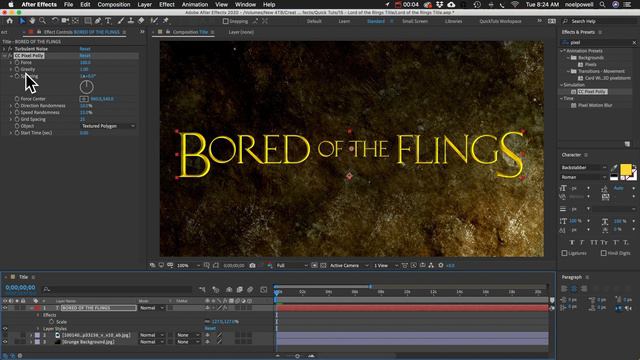Select the Home icon in toolbar
Image resolution: width=640 pixels, height=360 pixels.
click(10, 21)
